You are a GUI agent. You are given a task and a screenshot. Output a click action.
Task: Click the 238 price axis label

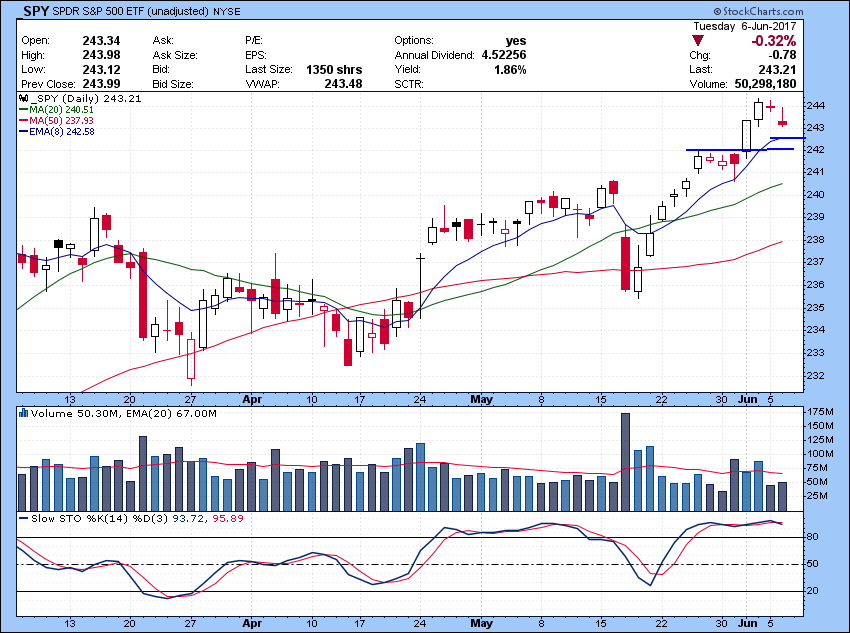pyautogui.click(x=816, y=240)
